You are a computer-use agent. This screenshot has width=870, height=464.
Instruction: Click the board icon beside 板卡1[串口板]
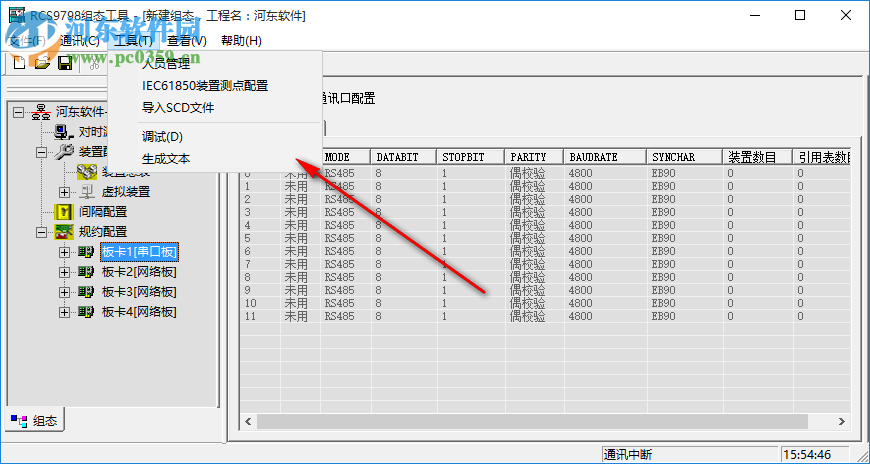[x=86, y=252]
